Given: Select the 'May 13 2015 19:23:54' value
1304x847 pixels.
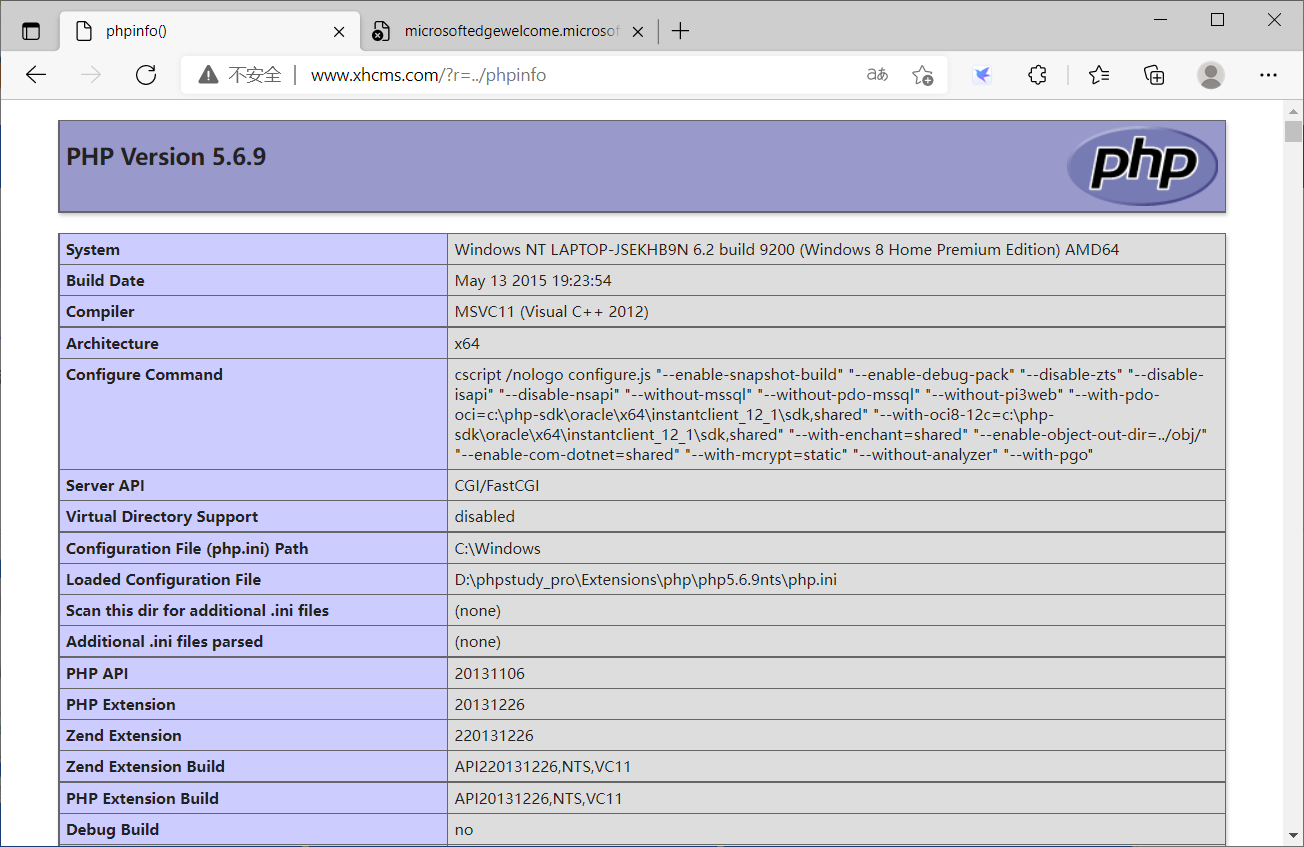Looking at the screenshot, I should point(533,280).
